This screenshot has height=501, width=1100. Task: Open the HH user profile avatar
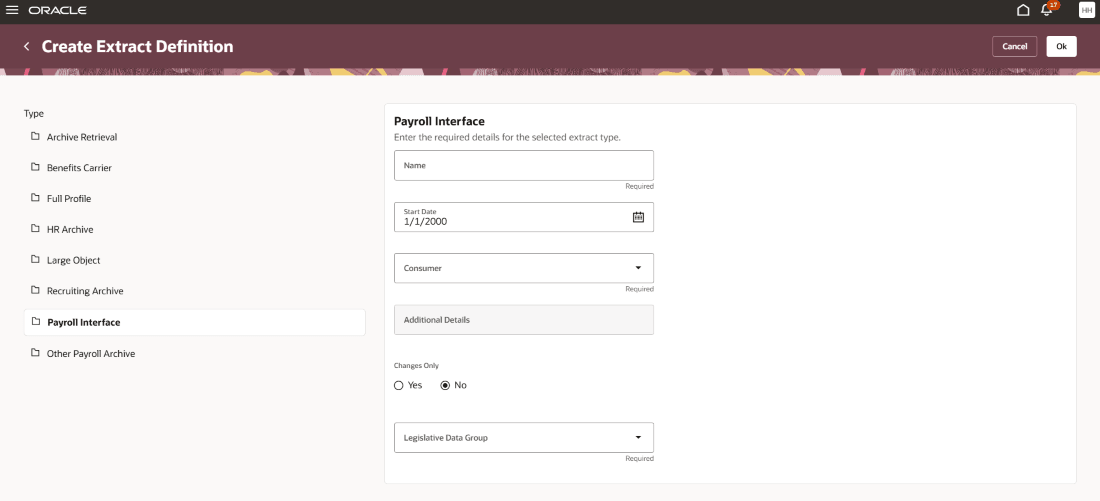point(1086,10)
